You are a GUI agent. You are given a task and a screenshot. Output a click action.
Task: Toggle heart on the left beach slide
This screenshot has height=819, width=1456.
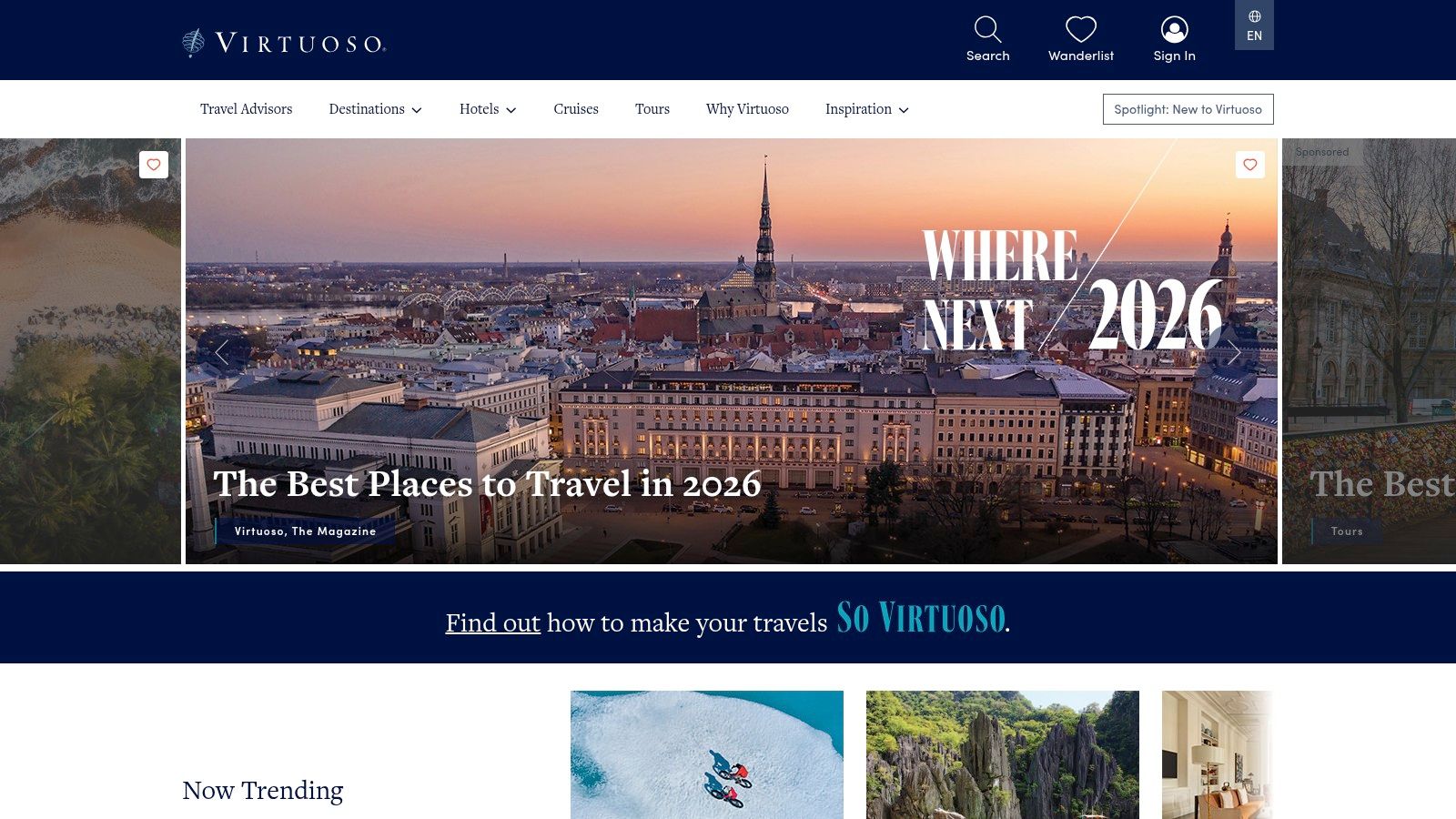(154, 165)
